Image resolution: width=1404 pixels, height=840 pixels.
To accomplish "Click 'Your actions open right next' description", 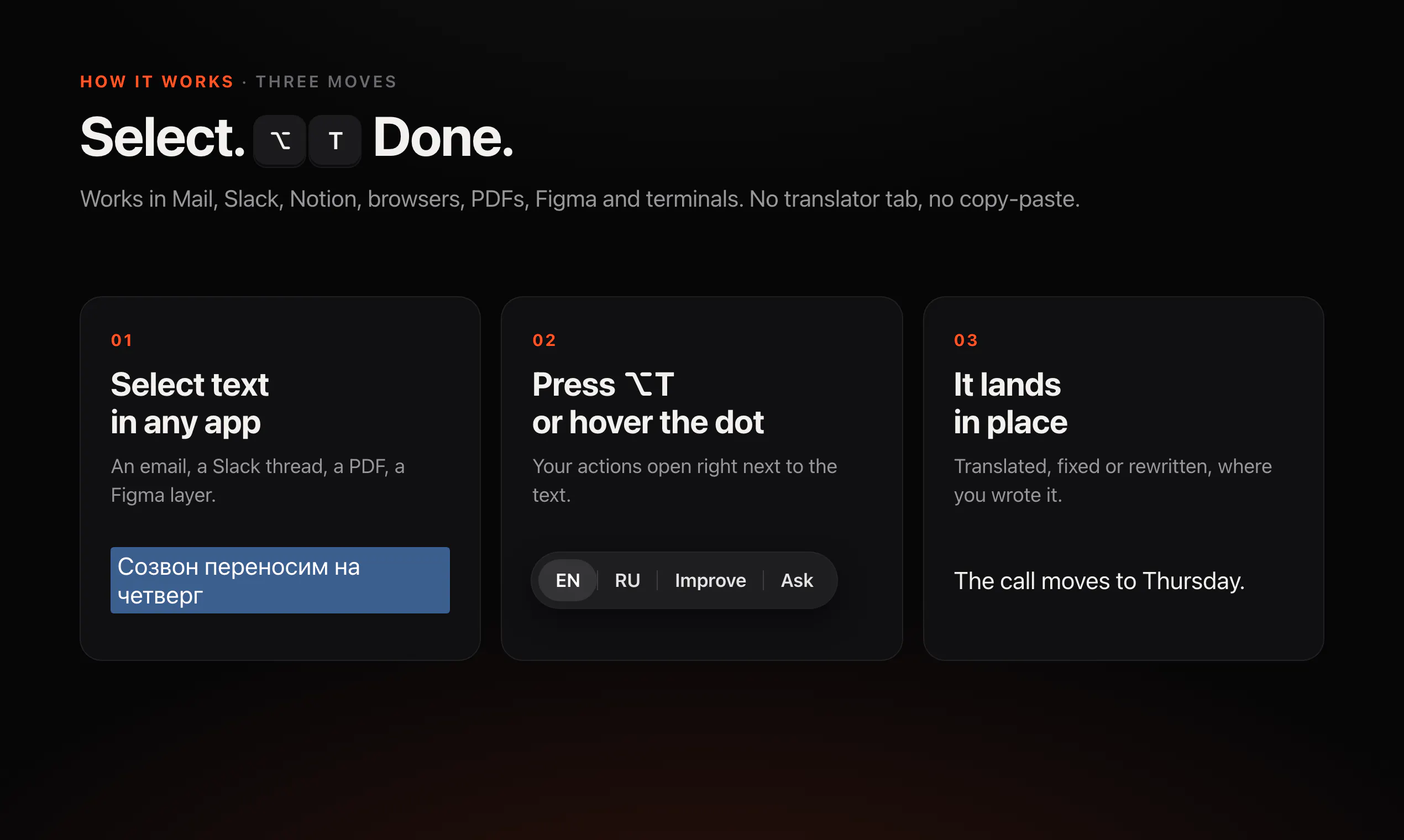I will (684, 481).
